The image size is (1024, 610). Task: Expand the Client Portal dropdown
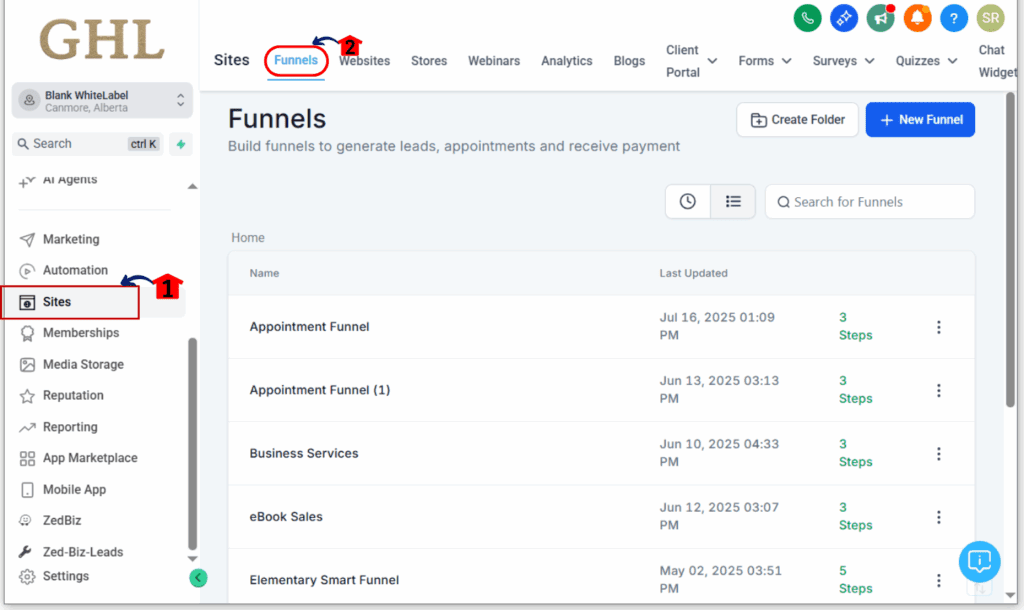click(691, 61)
